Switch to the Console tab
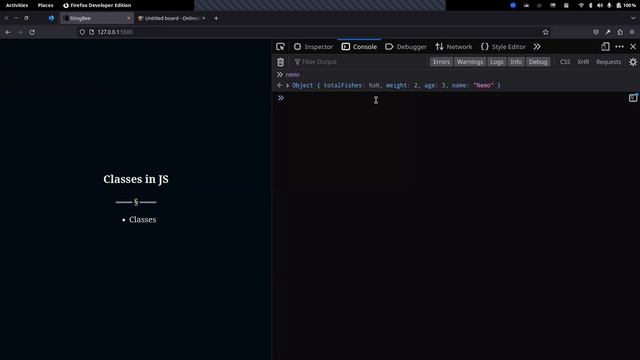This screenshot has height=360, width=640. (x=359, y=47)
